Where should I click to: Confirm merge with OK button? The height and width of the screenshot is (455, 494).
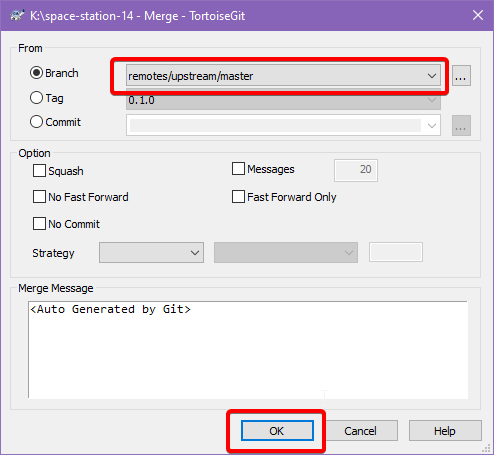(x=277, y=431)
